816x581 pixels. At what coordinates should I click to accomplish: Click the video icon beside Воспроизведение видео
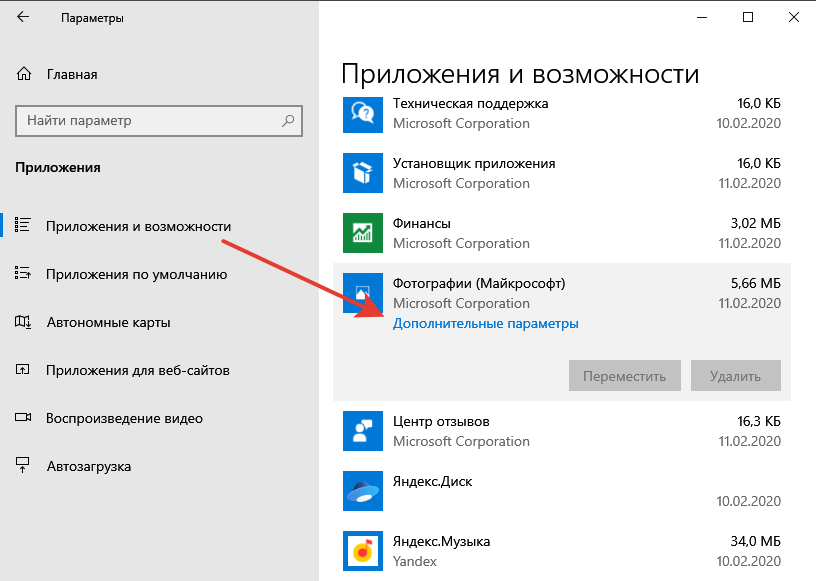tap(23, 418)
